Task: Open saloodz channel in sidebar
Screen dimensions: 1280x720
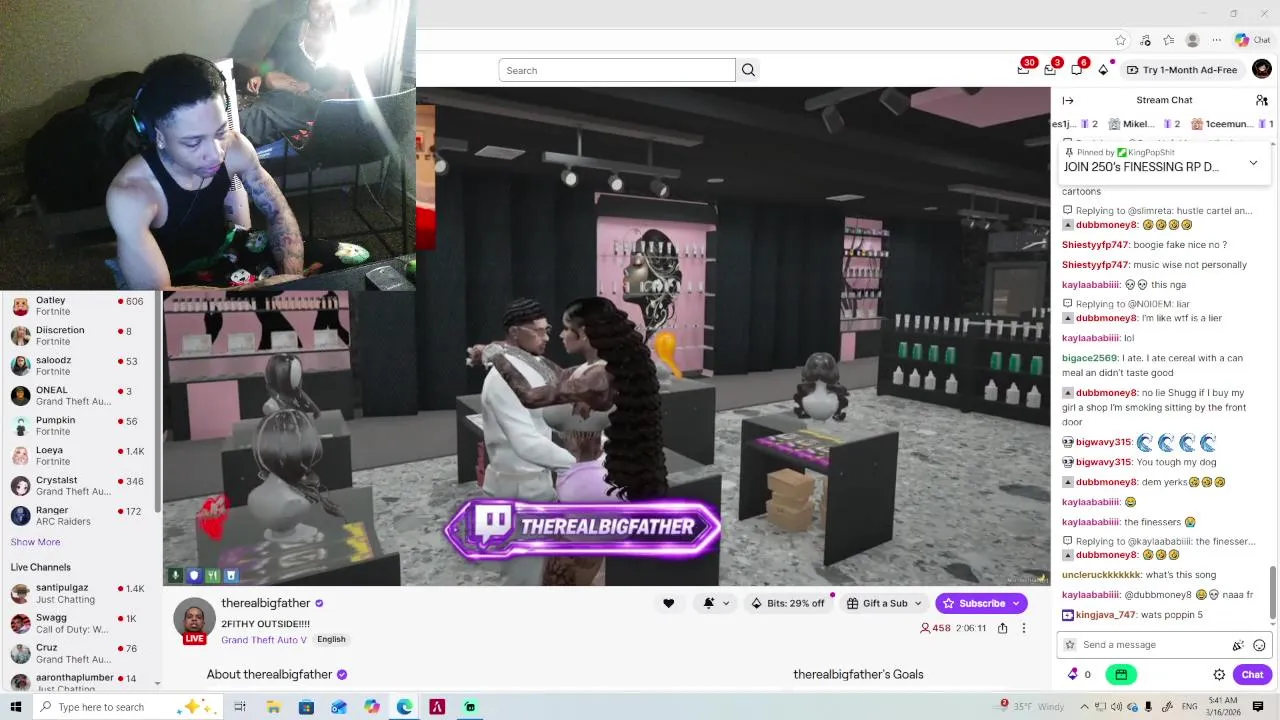Action: (79, 366)
